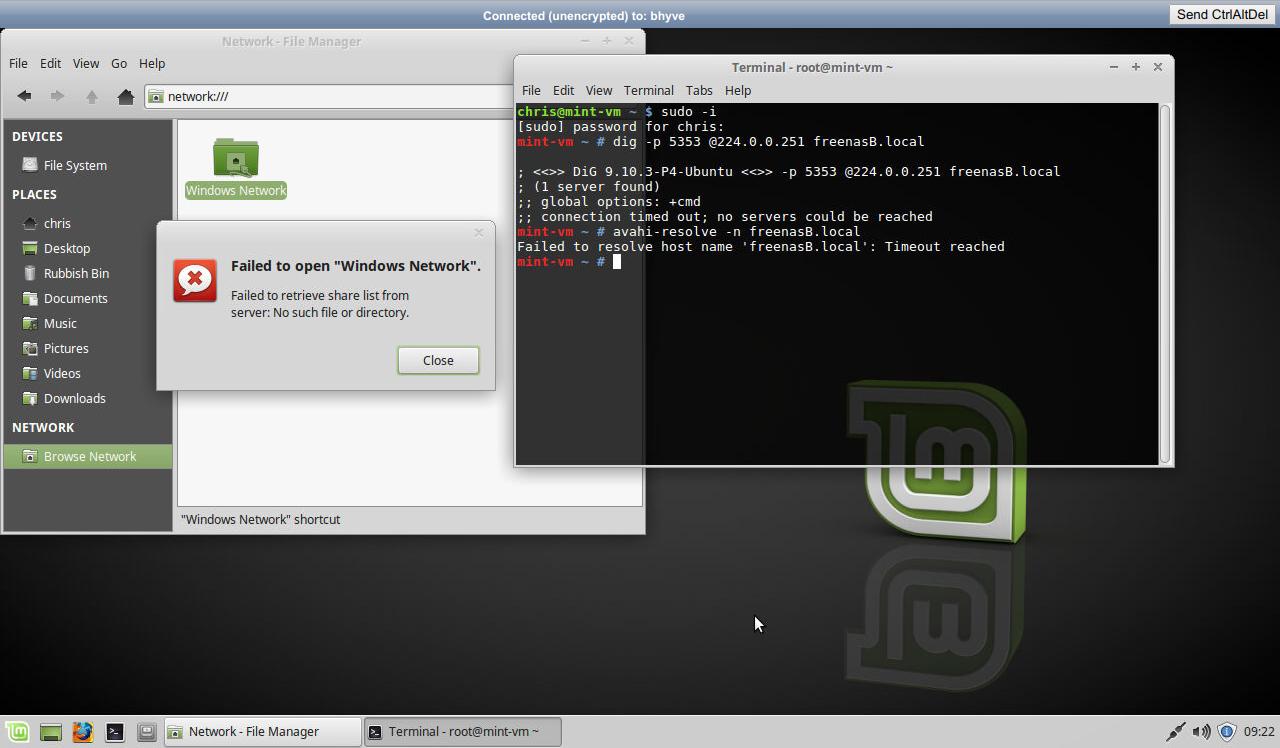Click the 'Connected (unencrypted) to: bhyve' title
The height and width of the screenshot is (748, 1280).
(584, 15)
